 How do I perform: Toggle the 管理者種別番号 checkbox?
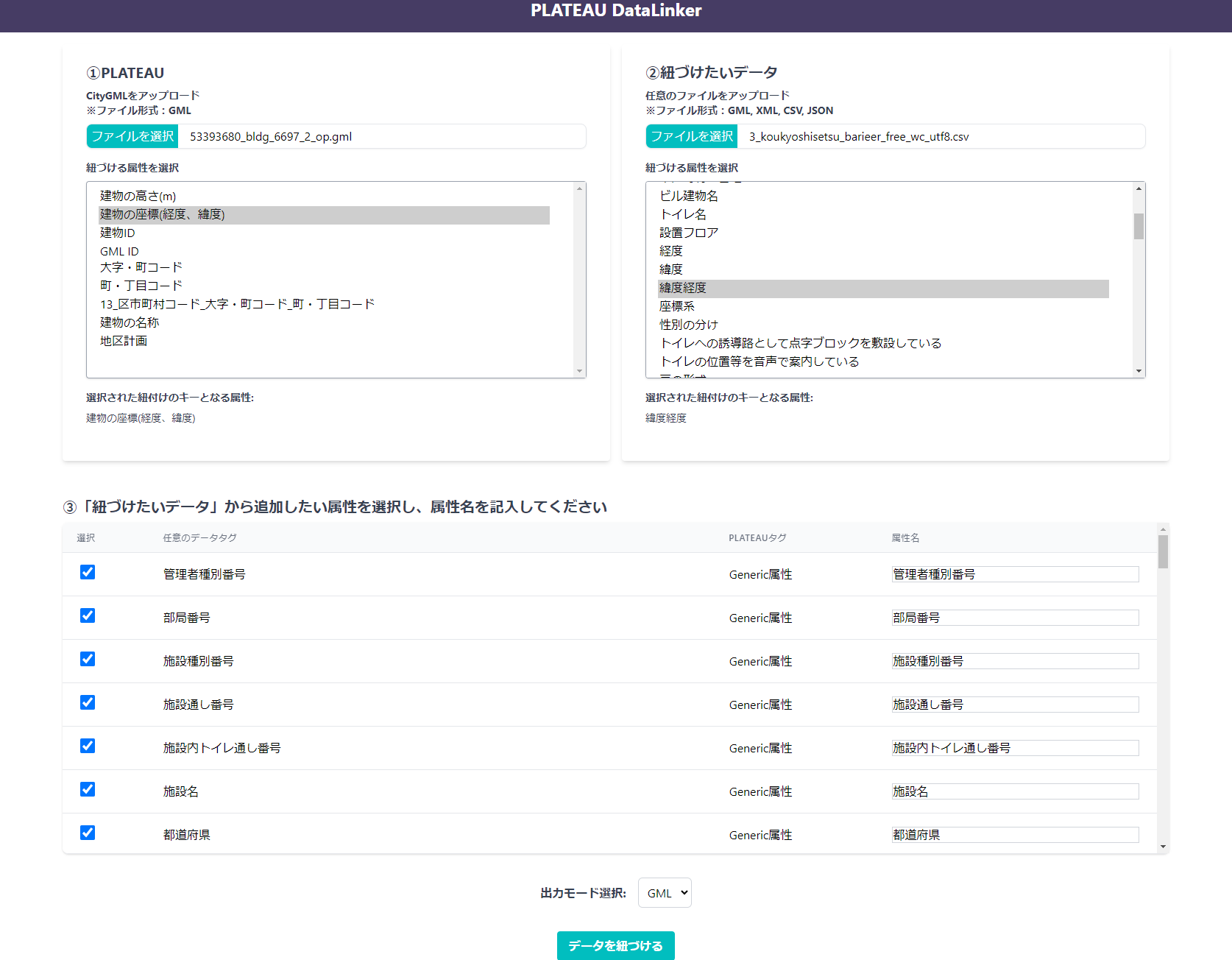[88, 572]
